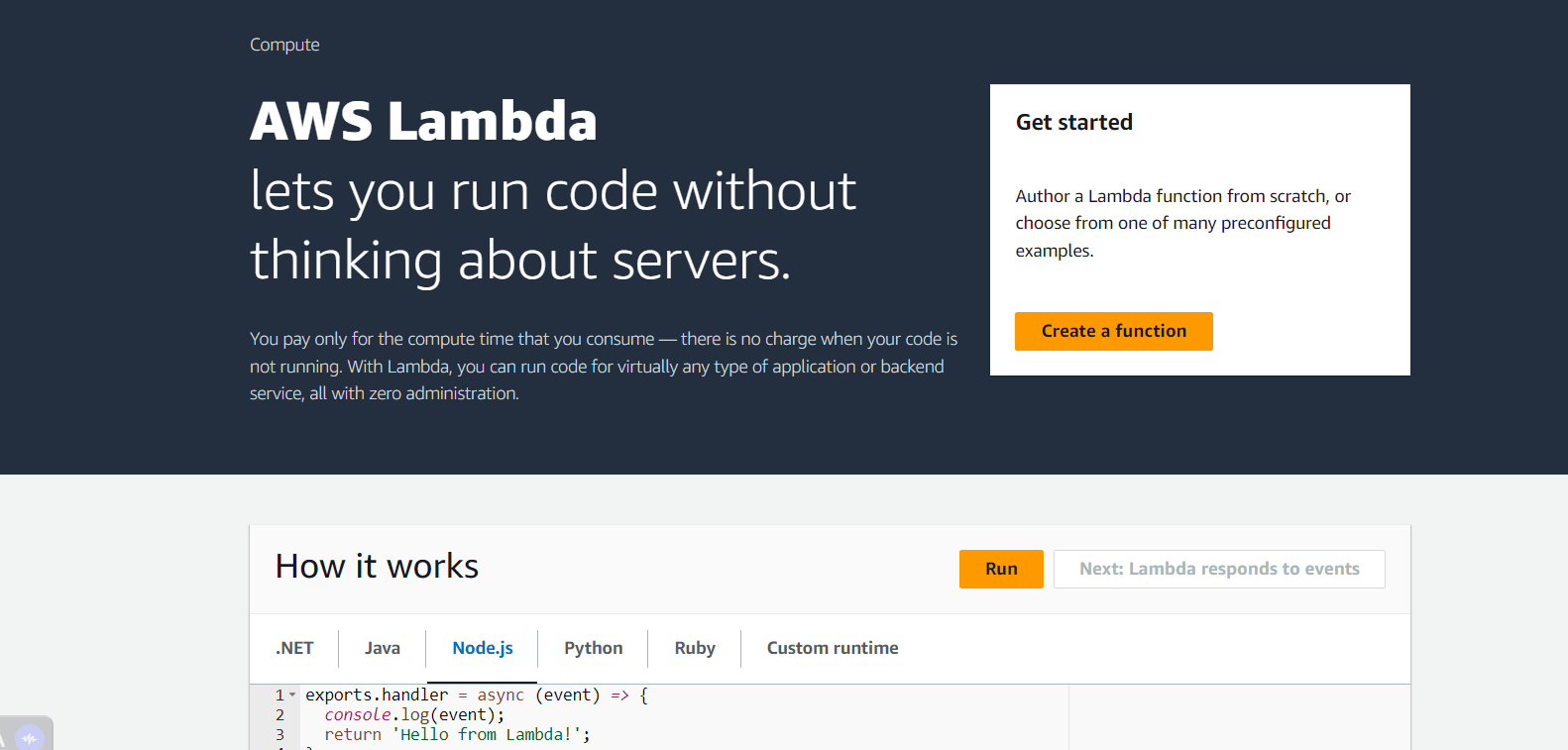Click the Create a function button
The height and width of the screenshot is (750, 1568).
[1113, 331]
